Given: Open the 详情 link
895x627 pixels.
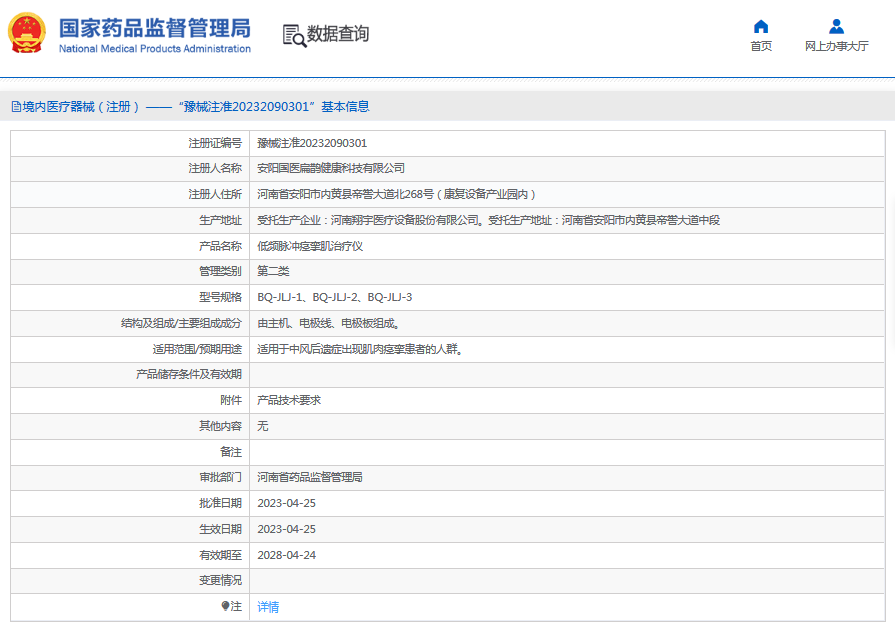Looking at the screenshot, I should pyautogui.click(x=268, y=606).
